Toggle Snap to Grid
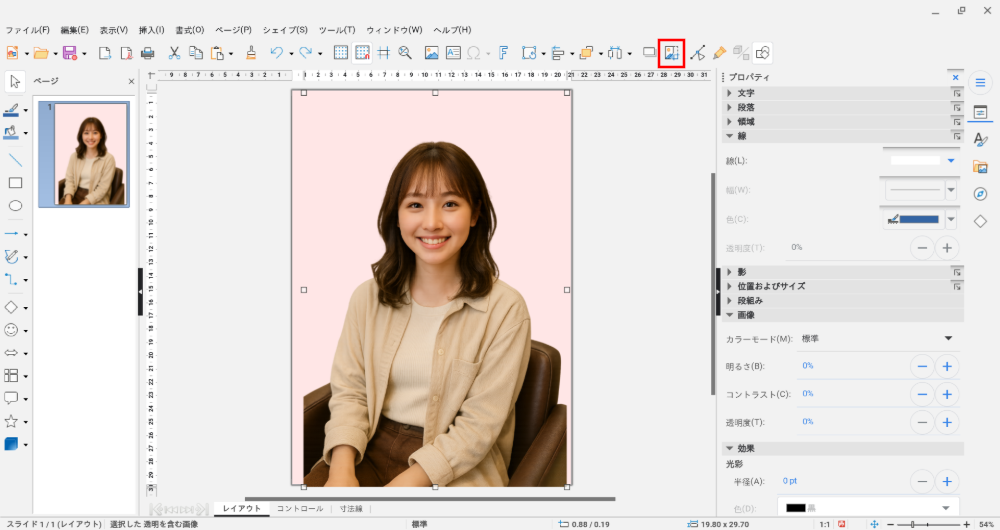Viewport: 1000px width, 530px height. tap(362, 53)
